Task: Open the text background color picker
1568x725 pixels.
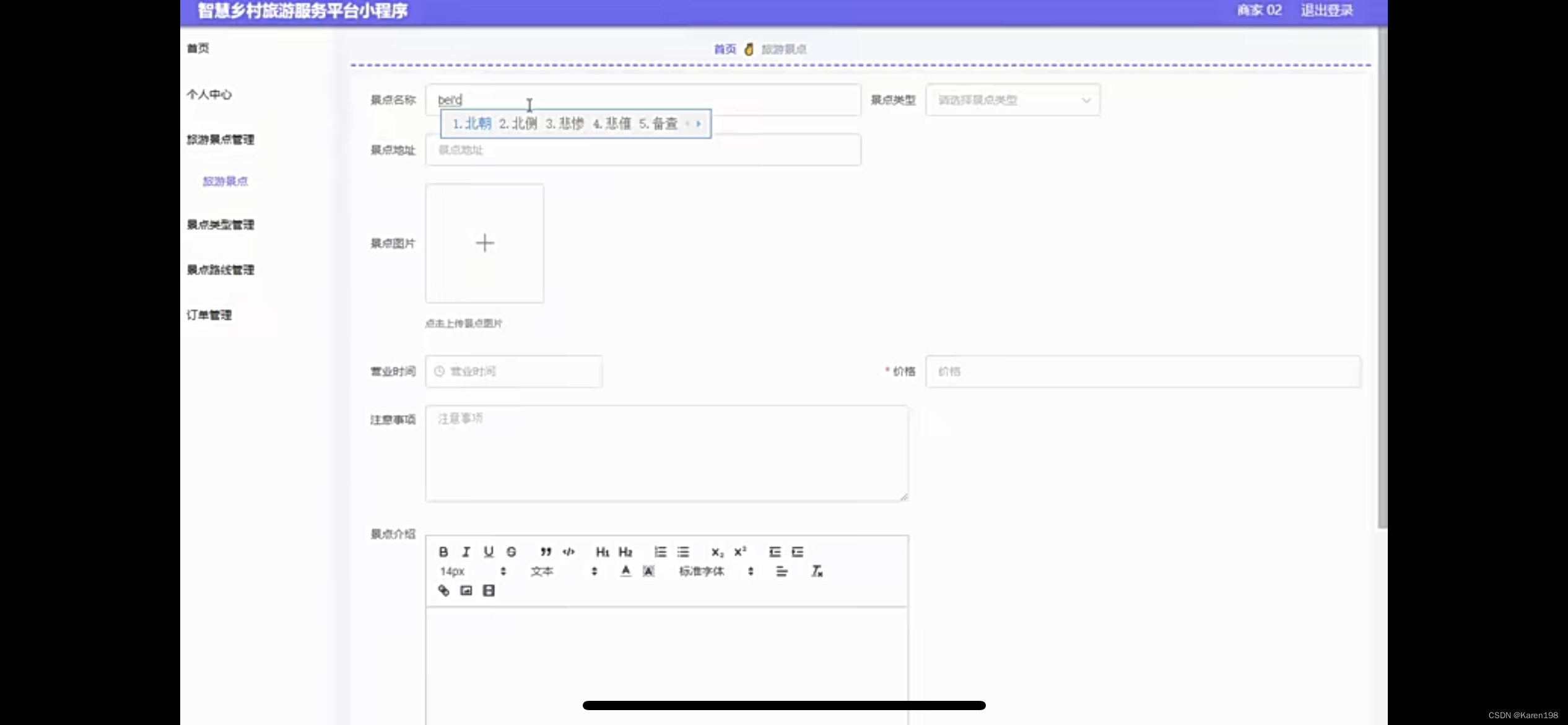Action: (x=648, y=571)
